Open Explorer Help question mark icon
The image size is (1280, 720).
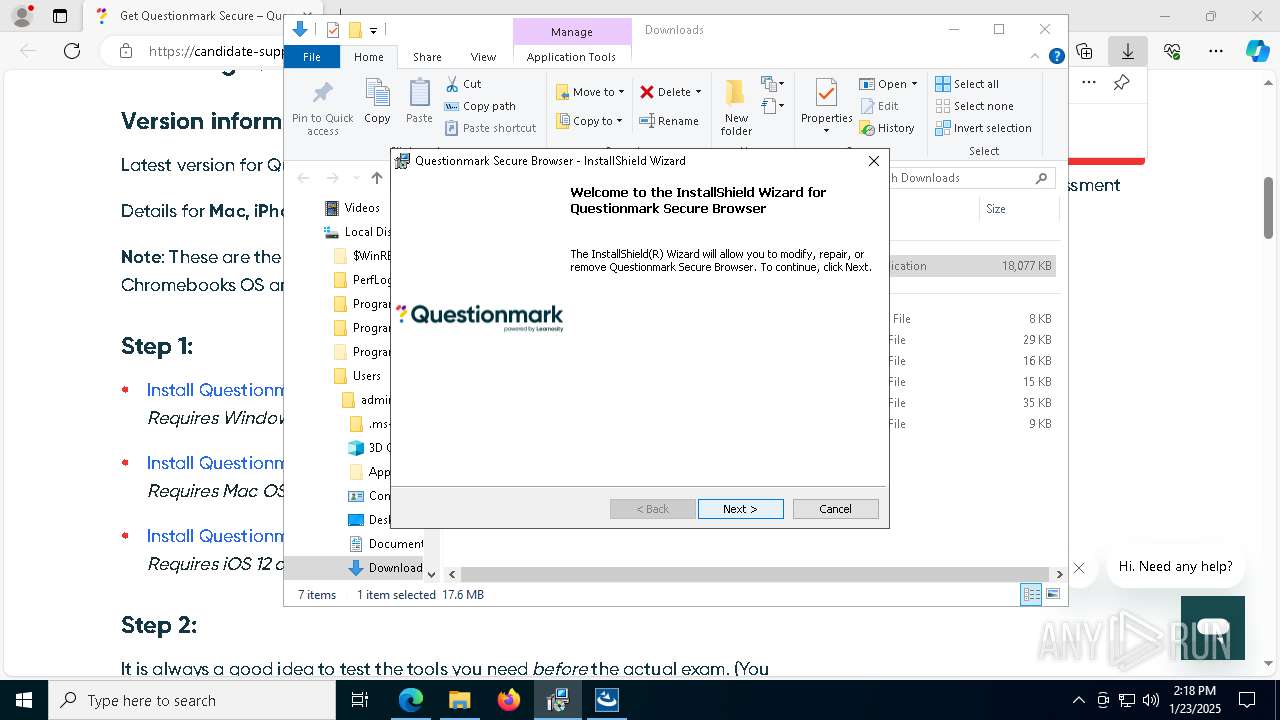point(1056,57)
